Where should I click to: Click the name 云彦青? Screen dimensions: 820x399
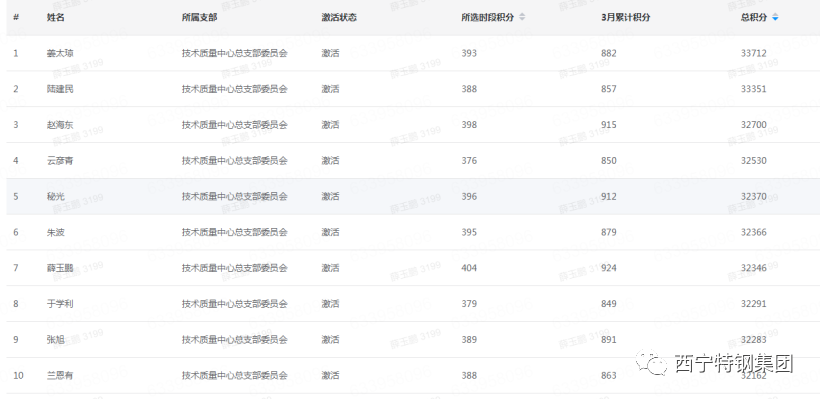tap(60, 161)
